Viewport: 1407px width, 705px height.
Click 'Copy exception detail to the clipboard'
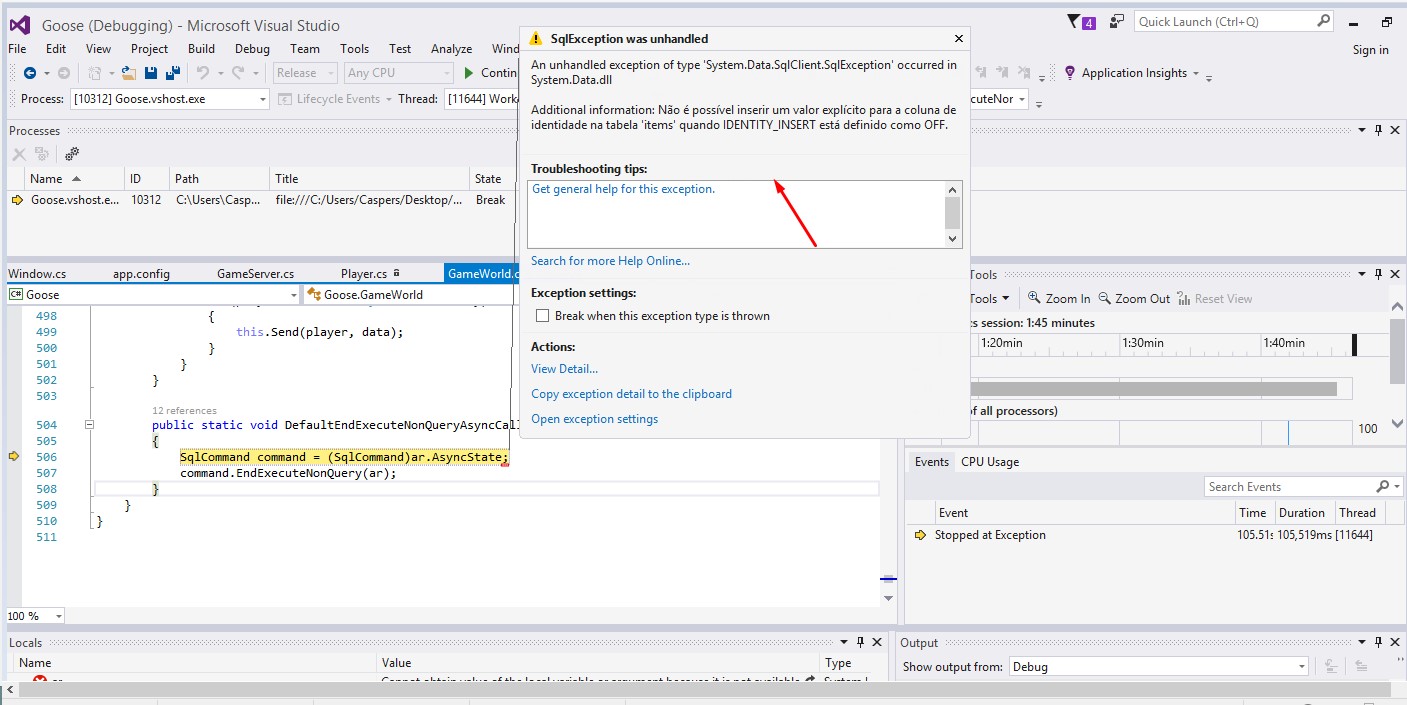point(631,394)
